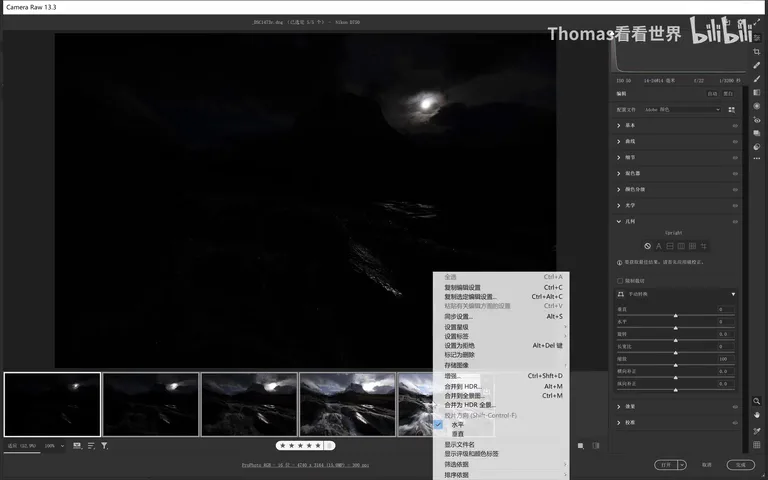Open the ProPhoto RGB workflow options link
Image resolution: width=768 pixels, height=480 pixels.
tap(305, 465)
